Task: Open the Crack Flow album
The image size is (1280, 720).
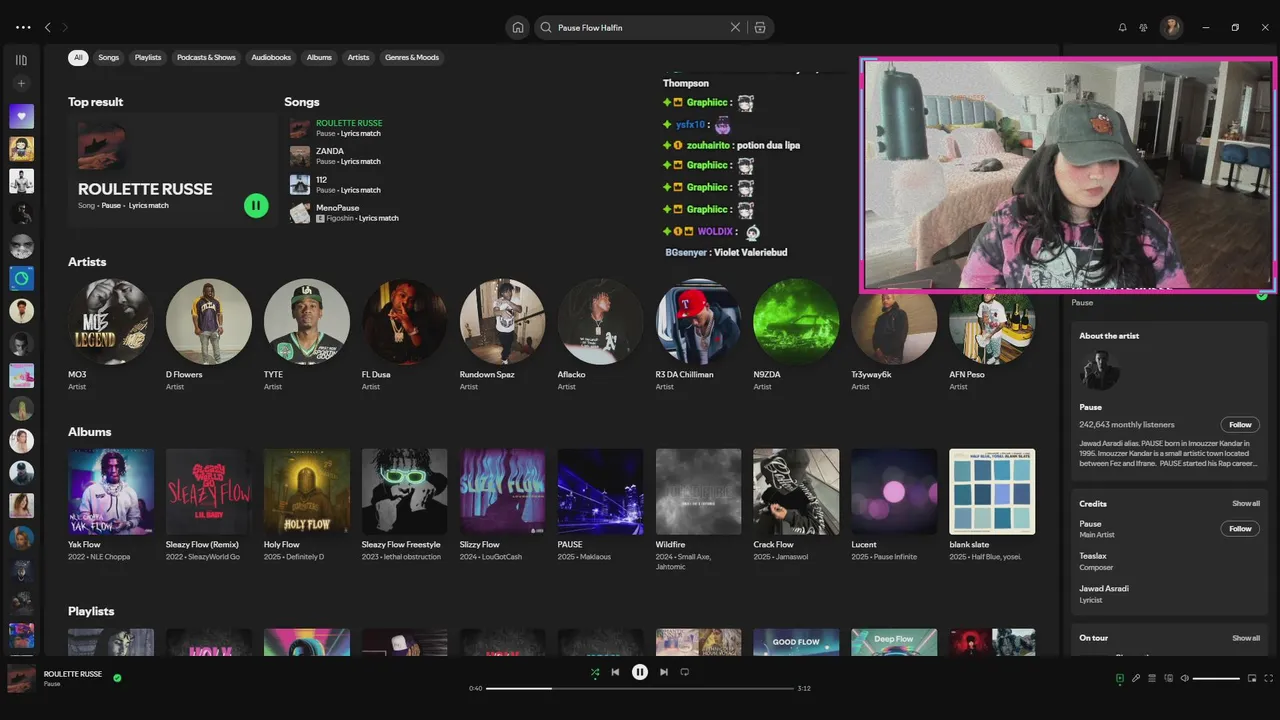Action: click(797, 506)
